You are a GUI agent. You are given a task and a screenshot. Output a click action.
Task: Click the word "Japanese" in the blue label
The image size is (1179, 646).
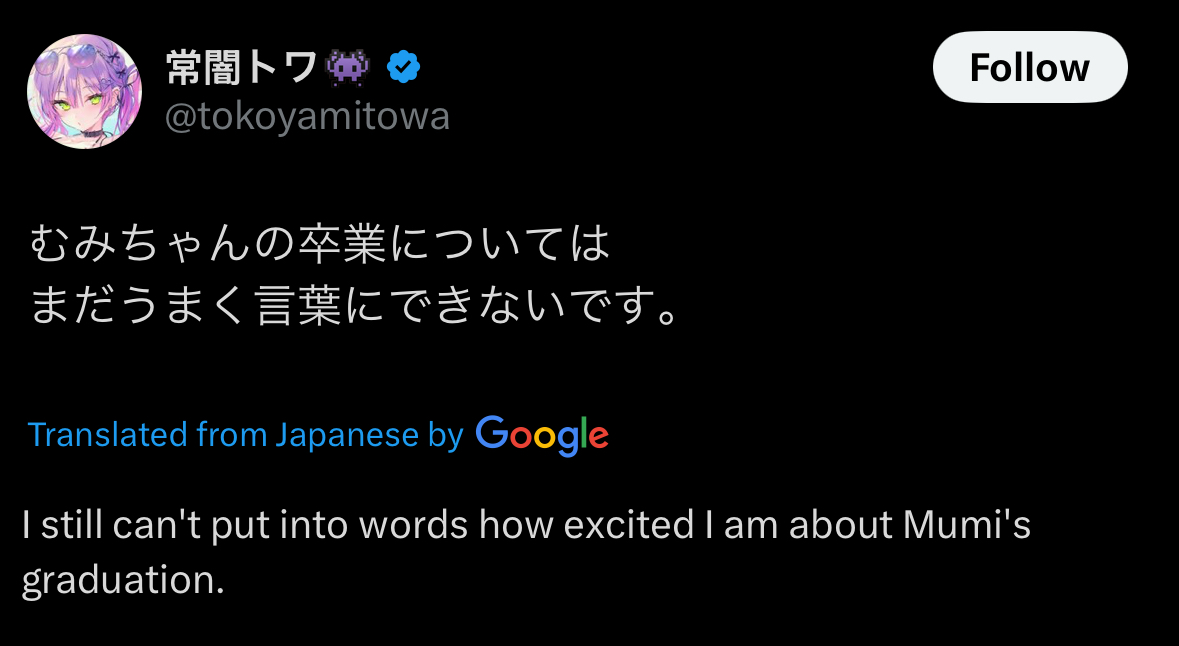tap(346, 435)
